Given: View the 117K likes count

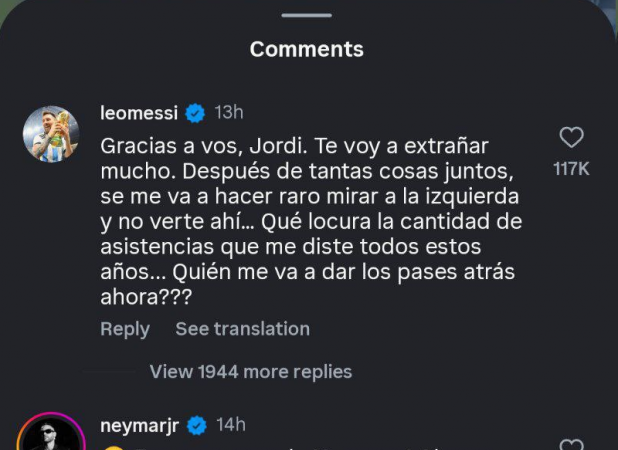Looking at the screenshot, I should (571, 169).
